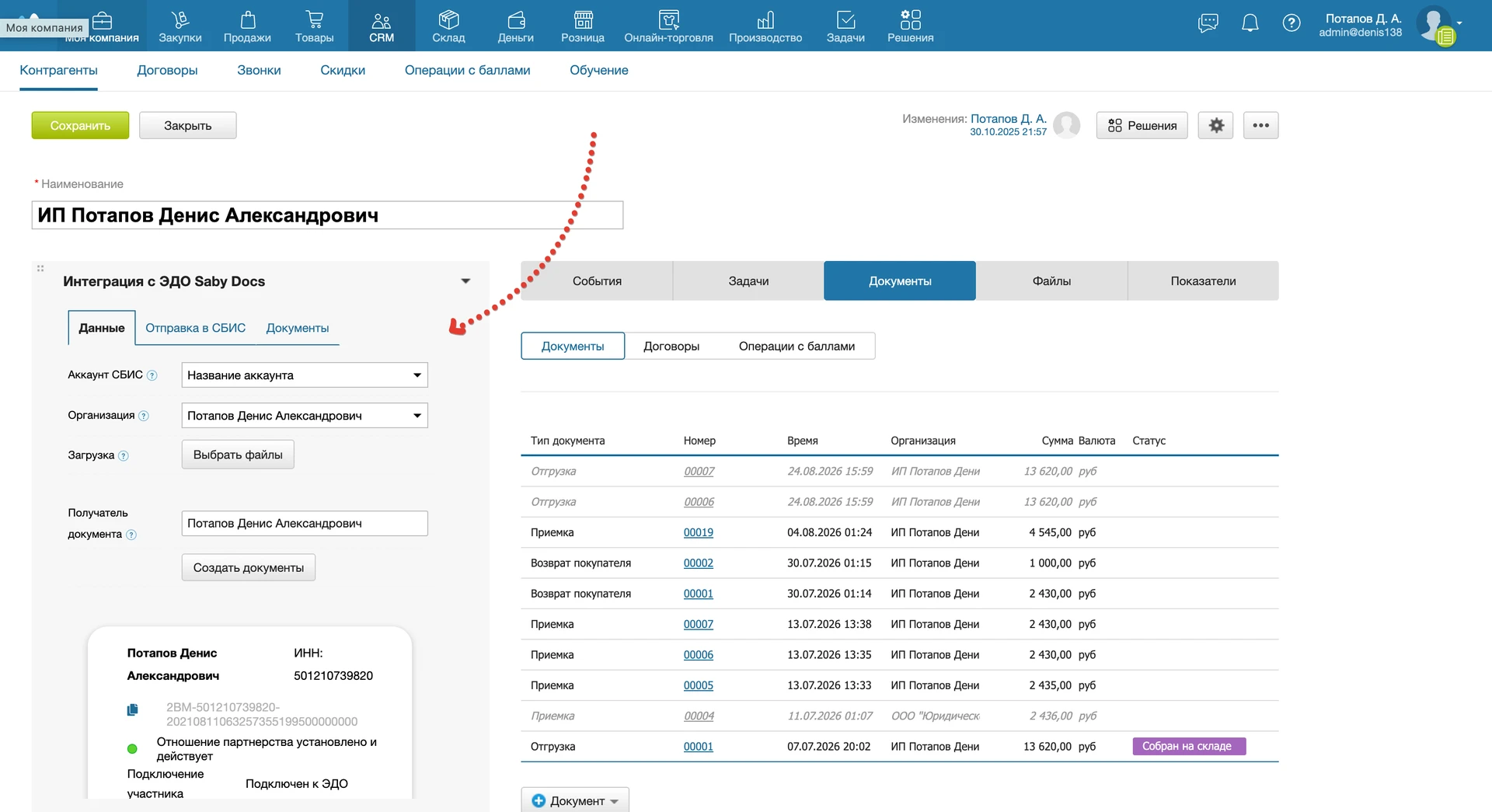The width and height of the screenshot is (1492, 812).
Task: Open the Название аккаунта dropdown
Action: point(305,375)
